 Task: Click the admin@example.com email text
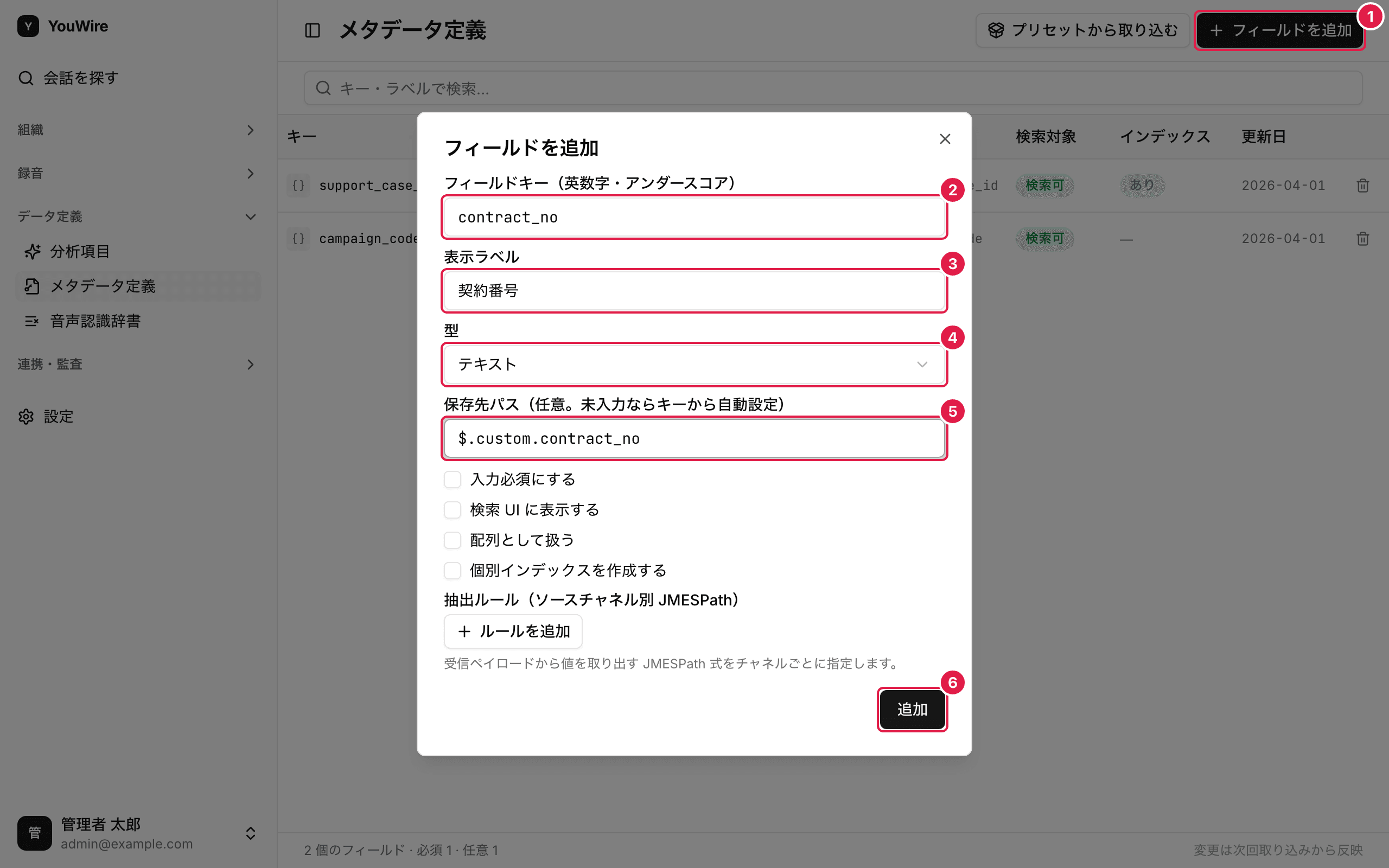click(127, 844)
